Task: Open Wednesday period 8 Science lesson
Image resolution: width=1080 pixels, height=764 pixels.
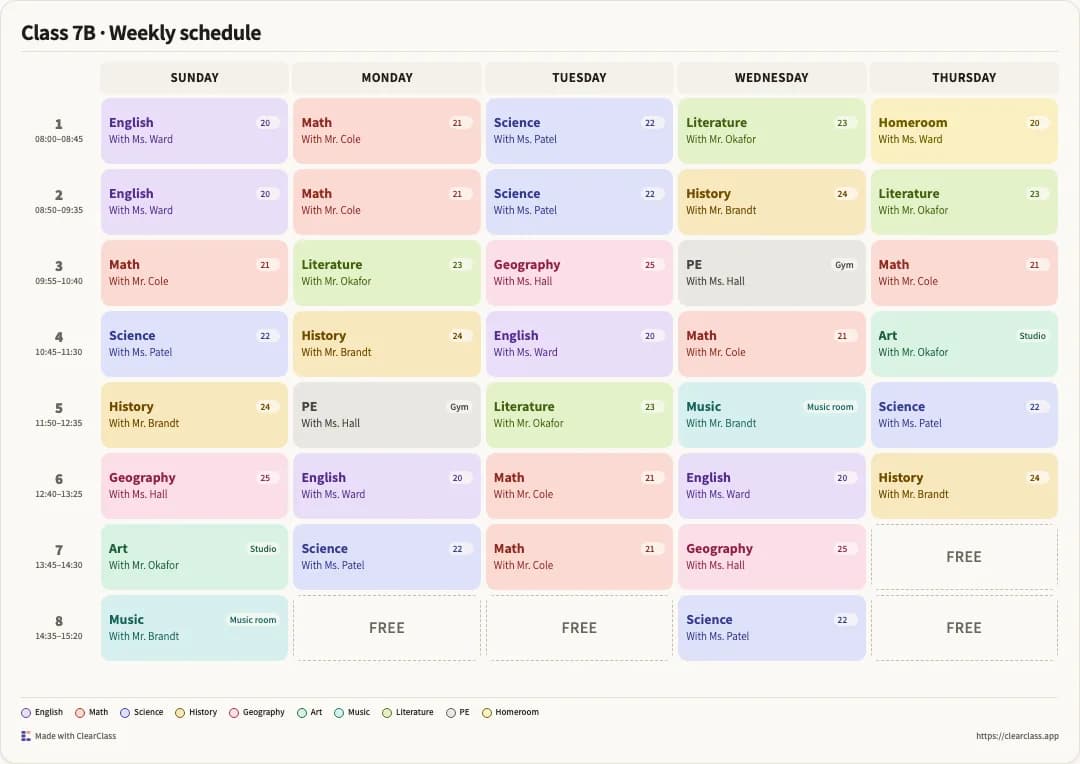Action: pos(771,628)
